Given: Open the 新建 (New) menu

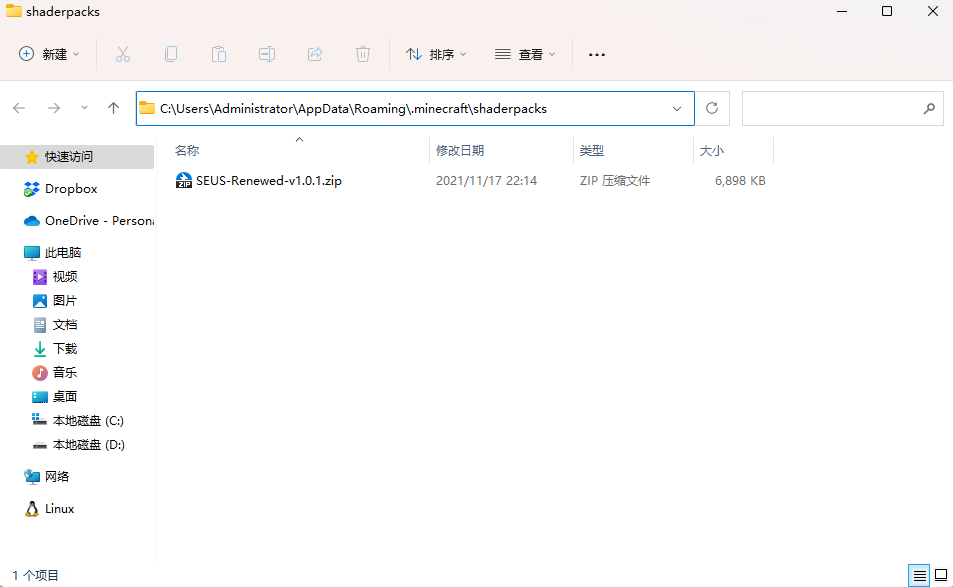Looking at the screenshot, I should click(49, 54).
